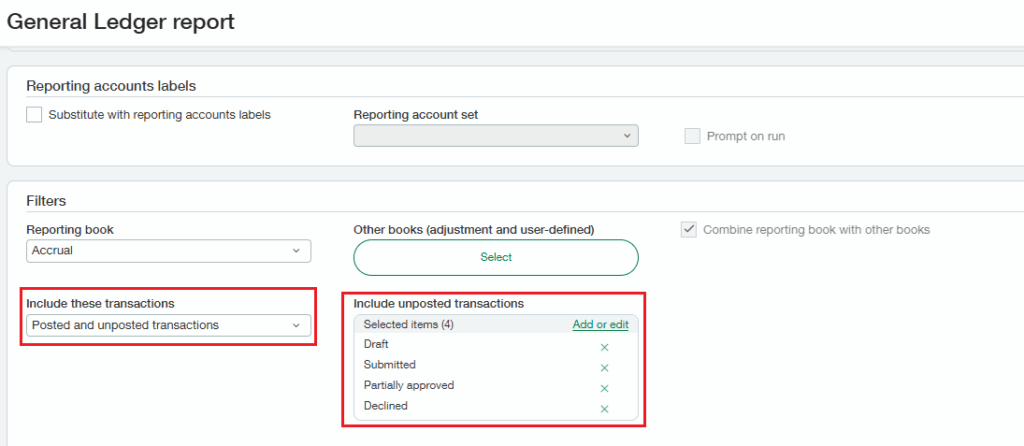Remove Submitted using its X icon
1024x446 pixels.
tap(604, 368)
